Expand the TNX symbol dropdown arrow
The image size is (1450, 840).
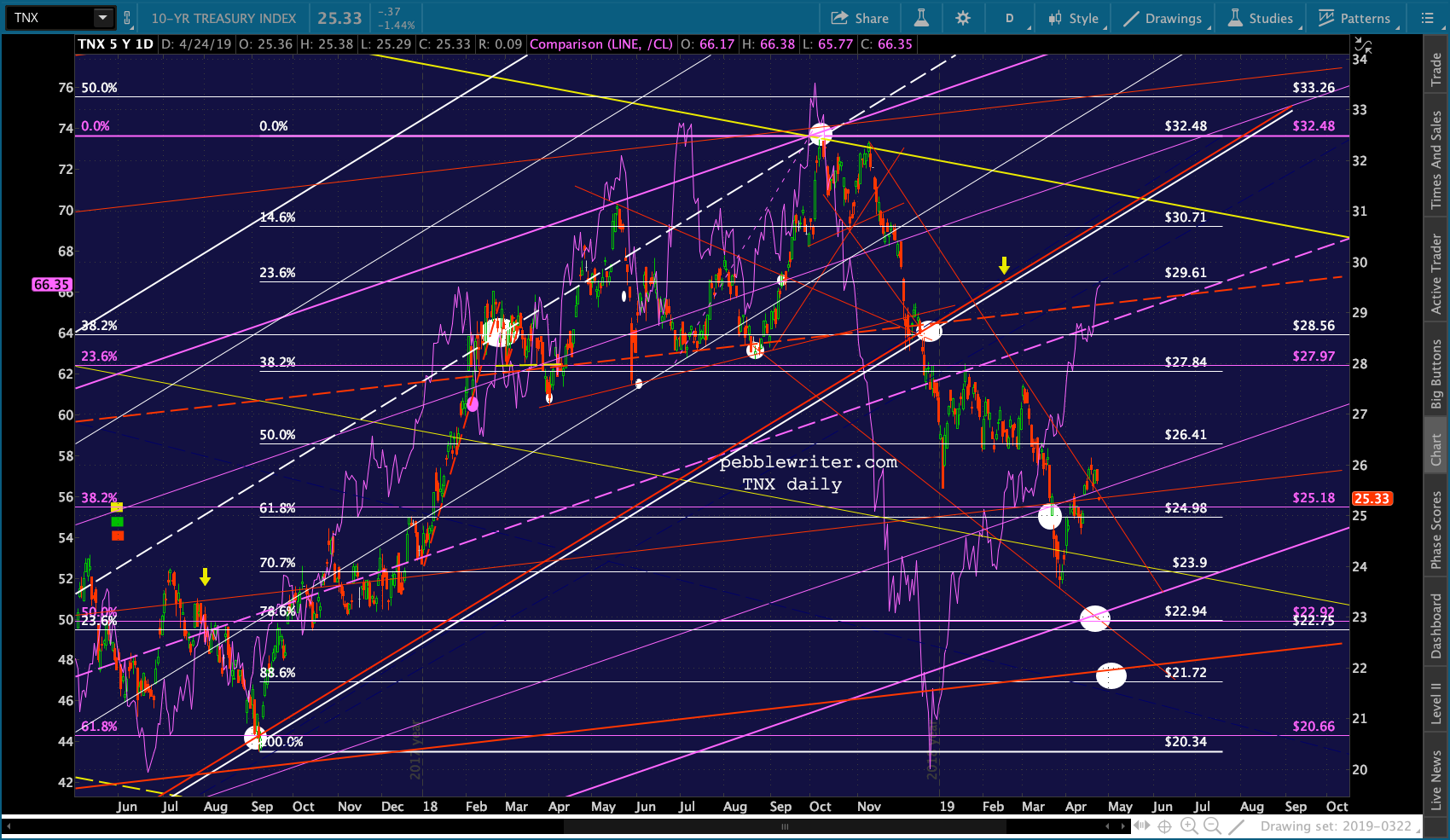pos(102,18)
